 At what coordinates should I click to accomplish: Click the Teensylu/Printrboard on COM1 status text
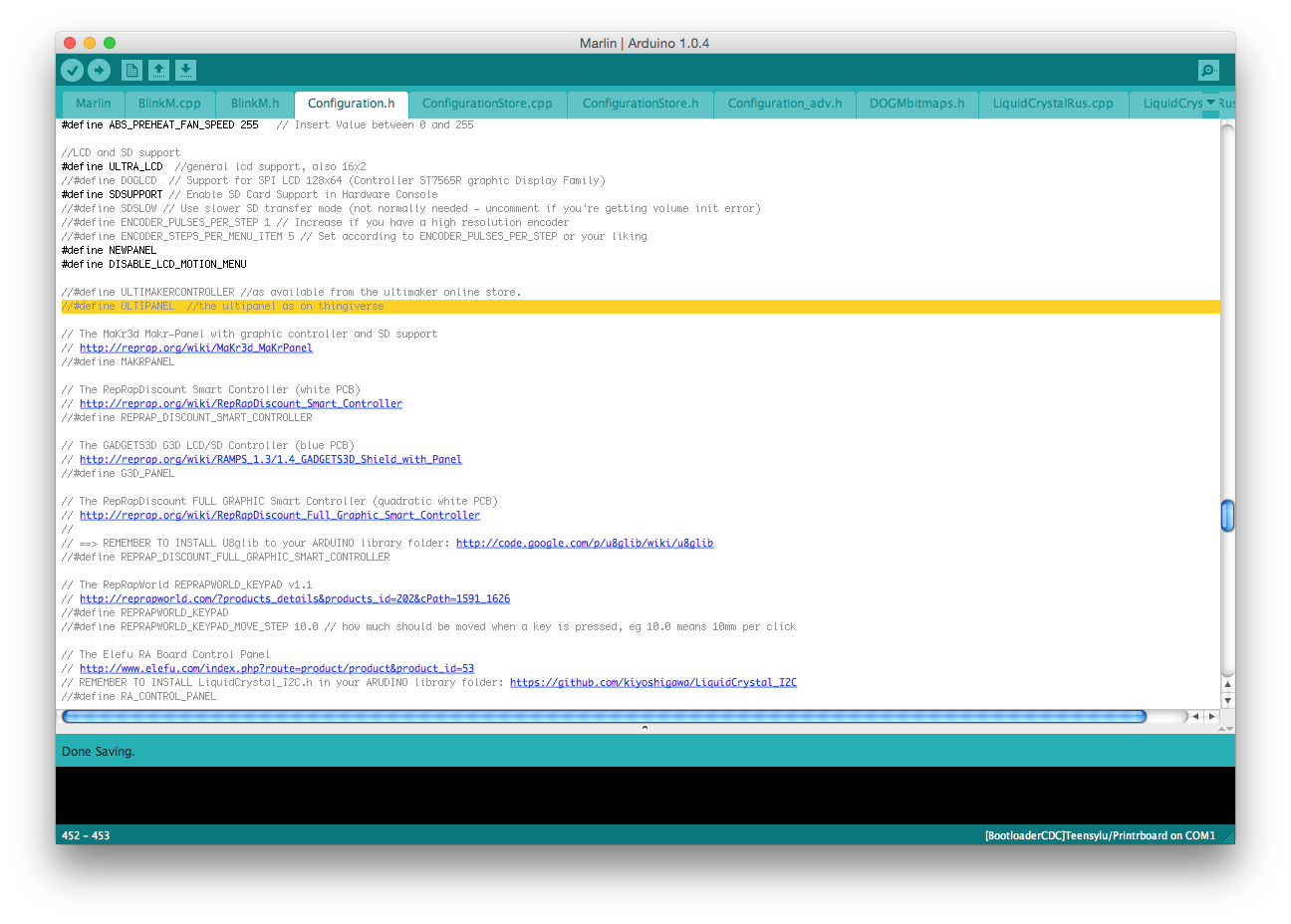point(1100,835)
